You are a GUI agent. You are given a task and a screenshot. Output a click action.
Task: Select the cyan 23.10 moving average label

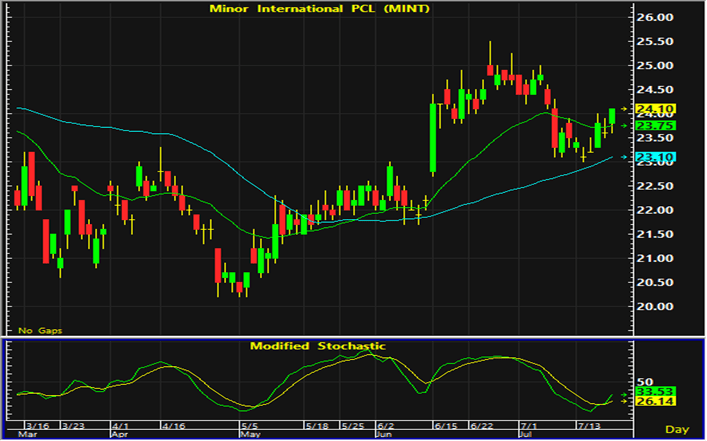[656, 157]
